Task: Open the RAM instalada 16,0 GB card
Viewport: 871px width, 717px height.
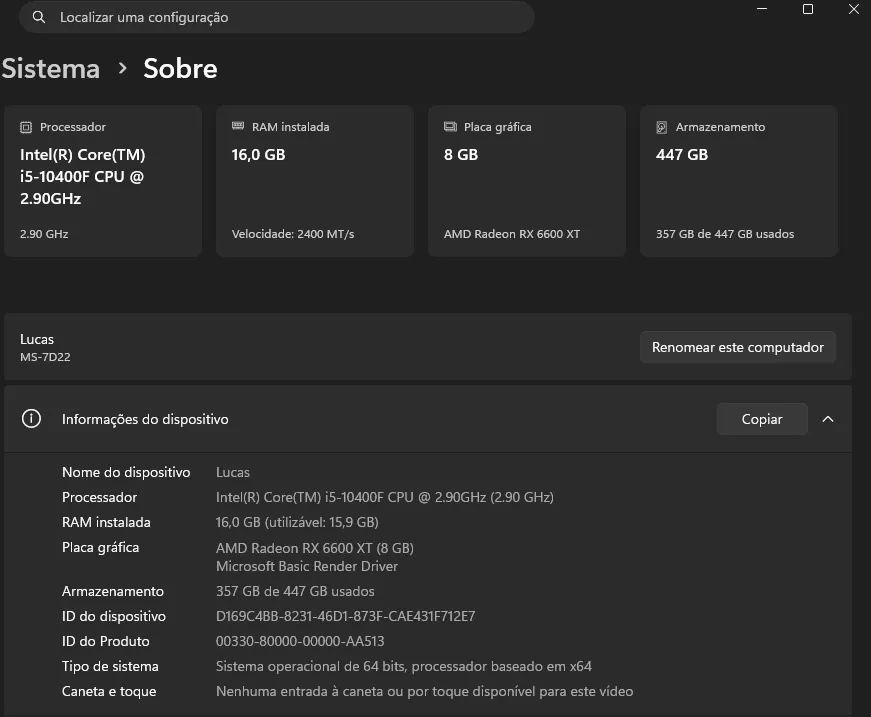Action: coord(315,181)
